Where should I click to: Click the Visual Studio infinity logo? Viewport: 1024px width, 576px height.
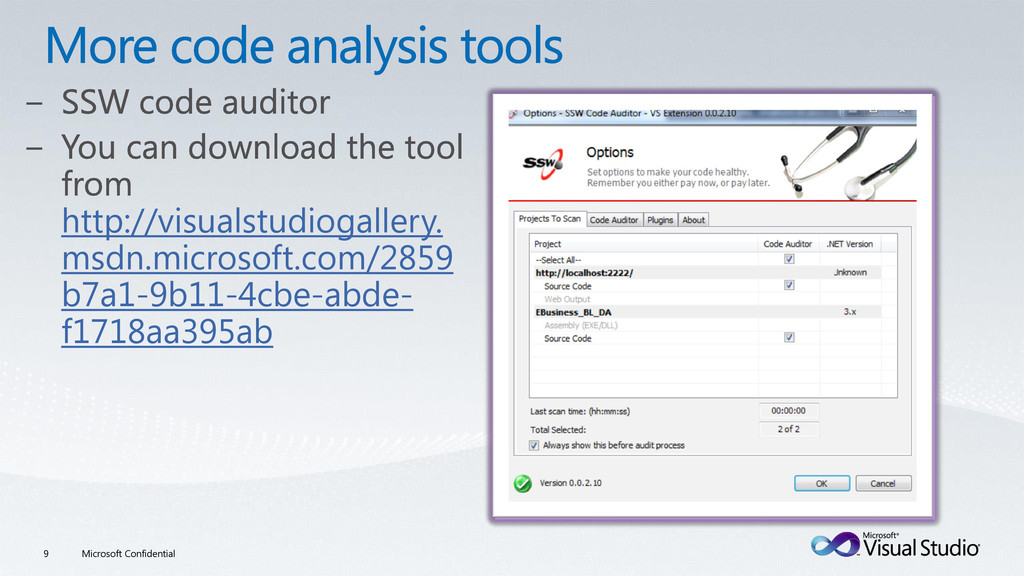pyautogui.click(x=835, y=544)
